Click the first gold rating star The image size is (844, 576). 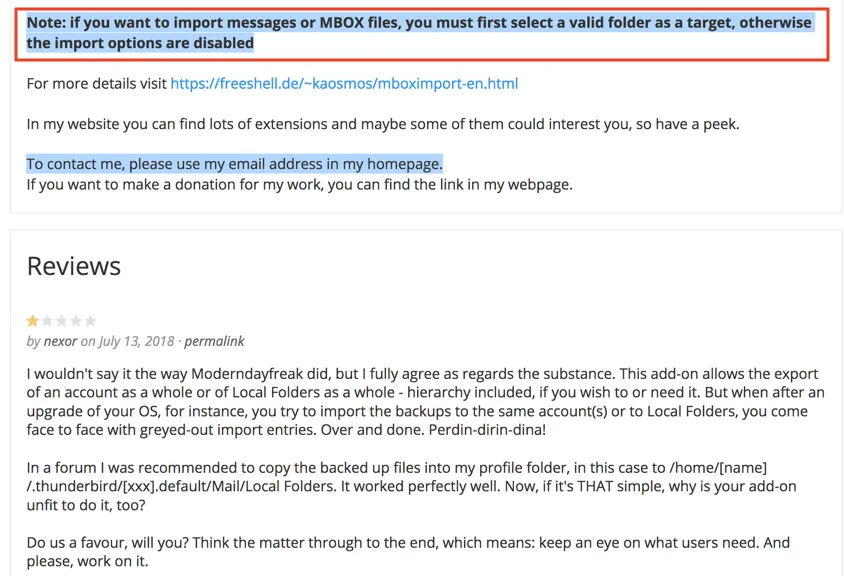[32, 321]
